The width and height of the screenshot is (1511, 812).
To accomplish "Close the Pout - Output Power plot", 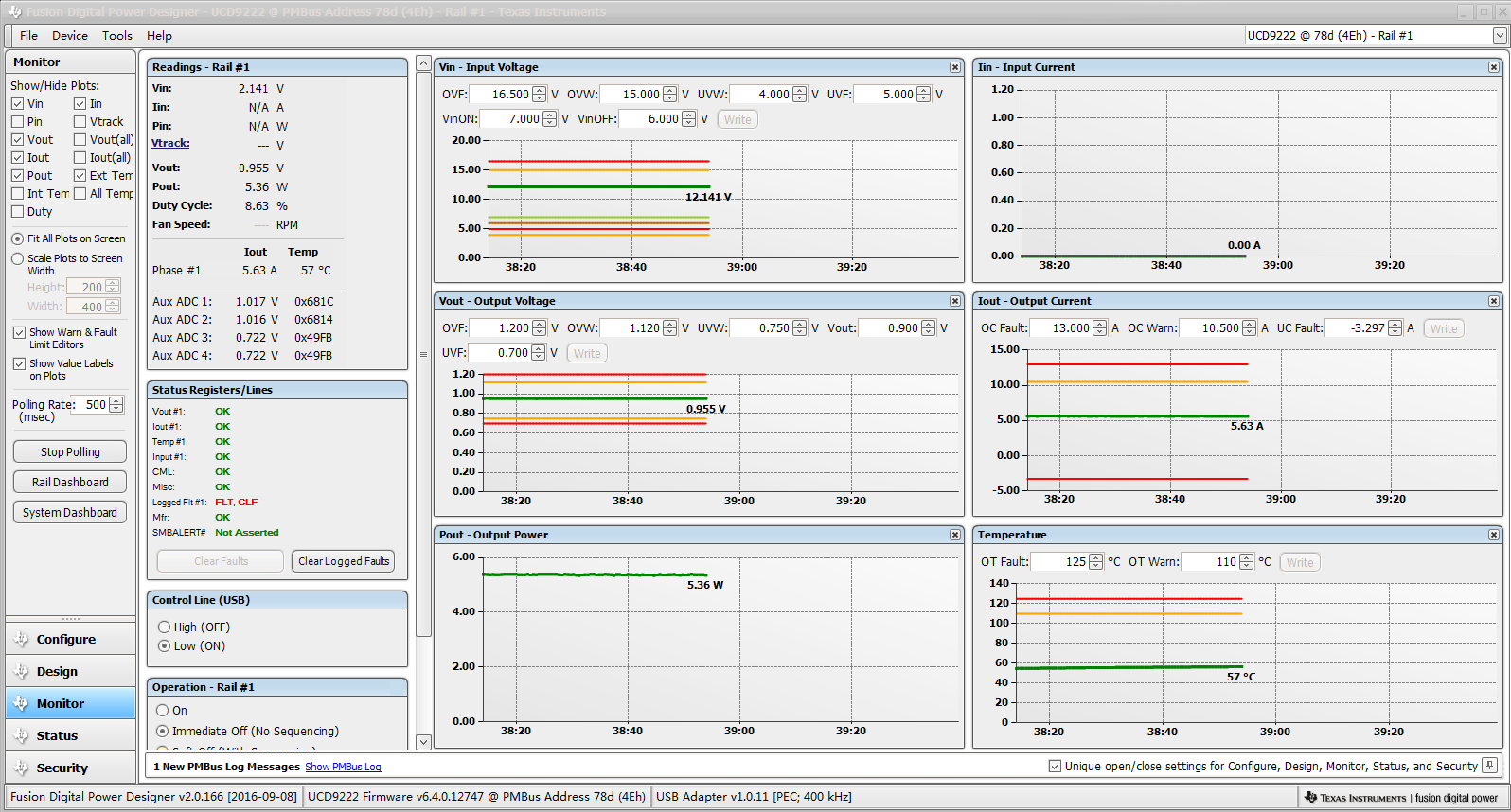I will (955, 535).
